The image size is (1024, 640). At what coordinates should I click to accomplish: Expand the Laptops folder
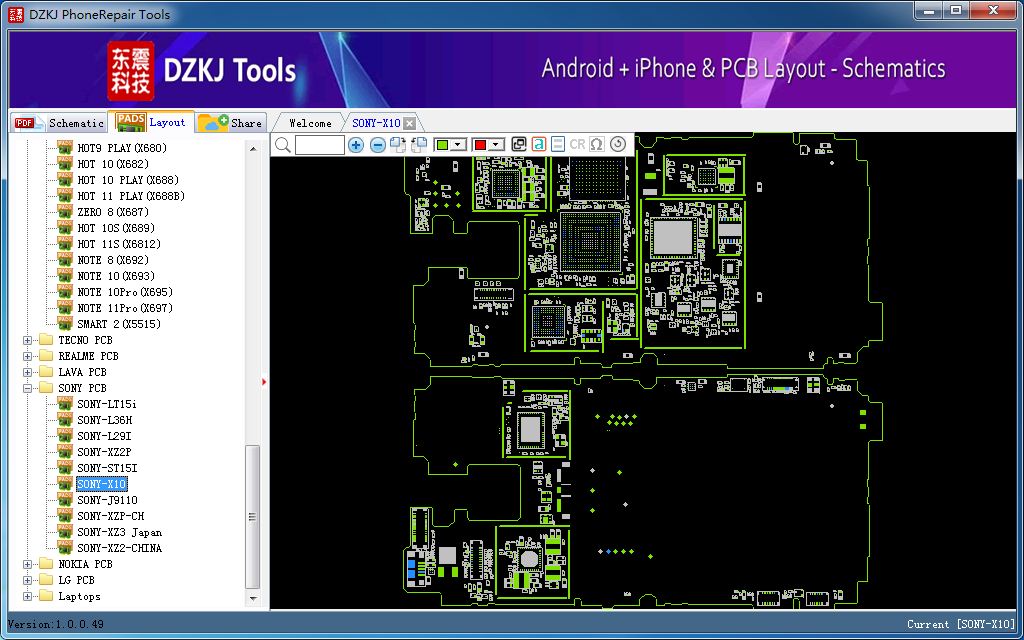(27, 596)
